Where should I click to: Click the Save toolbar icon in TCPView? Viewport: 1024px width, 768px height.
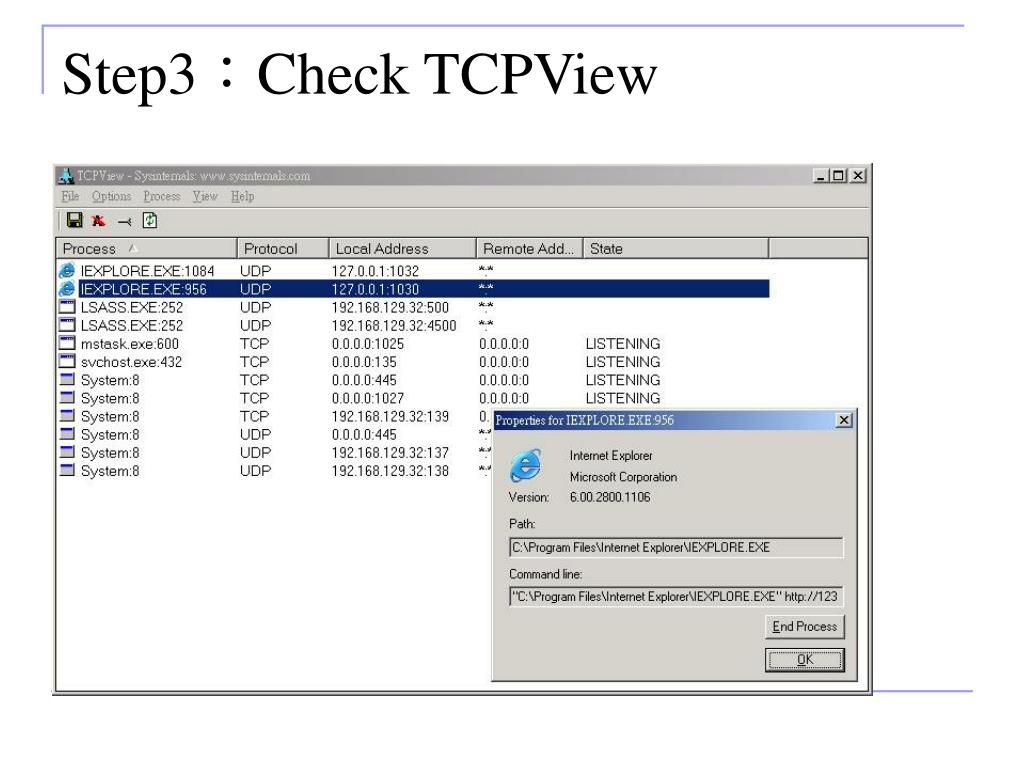[74, 220]
